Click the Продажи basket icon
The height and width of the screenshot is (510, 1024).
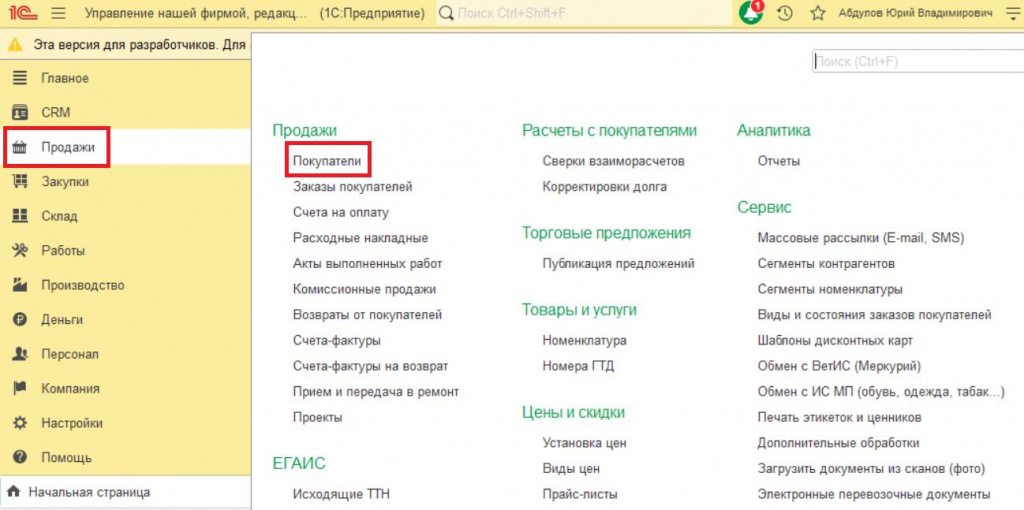pos(20,148)
